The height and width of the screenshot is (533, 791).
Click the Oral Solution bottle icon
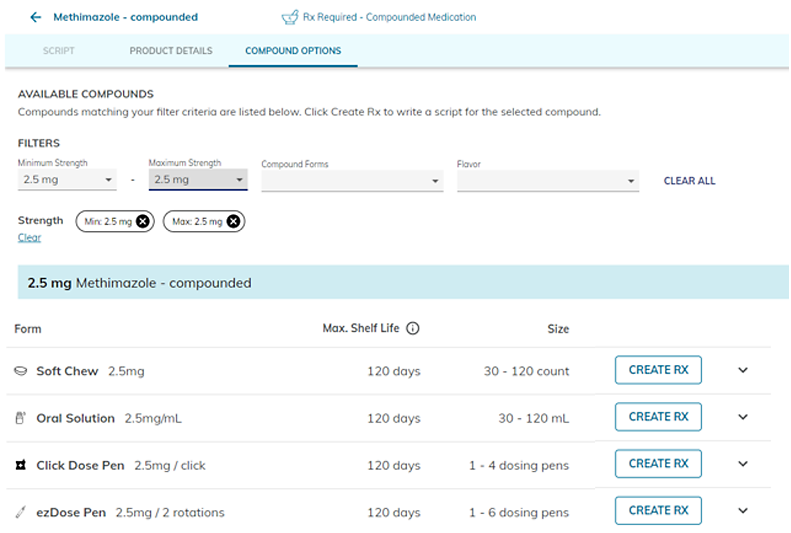tap(21, 418)
